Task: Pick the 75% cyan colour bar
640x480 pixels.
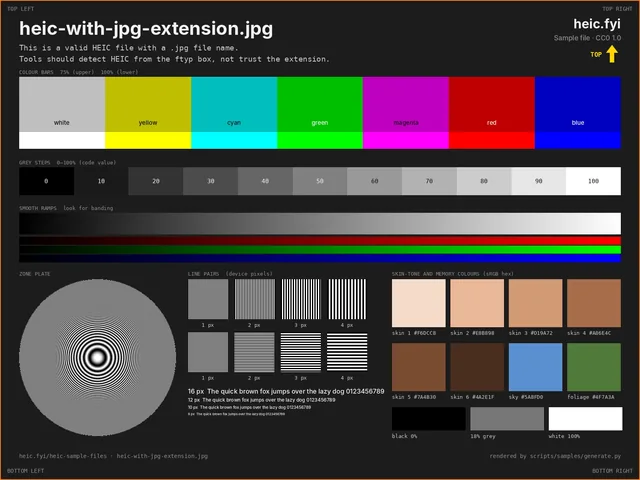Action: pyautogui.click(x=234, y=104)
